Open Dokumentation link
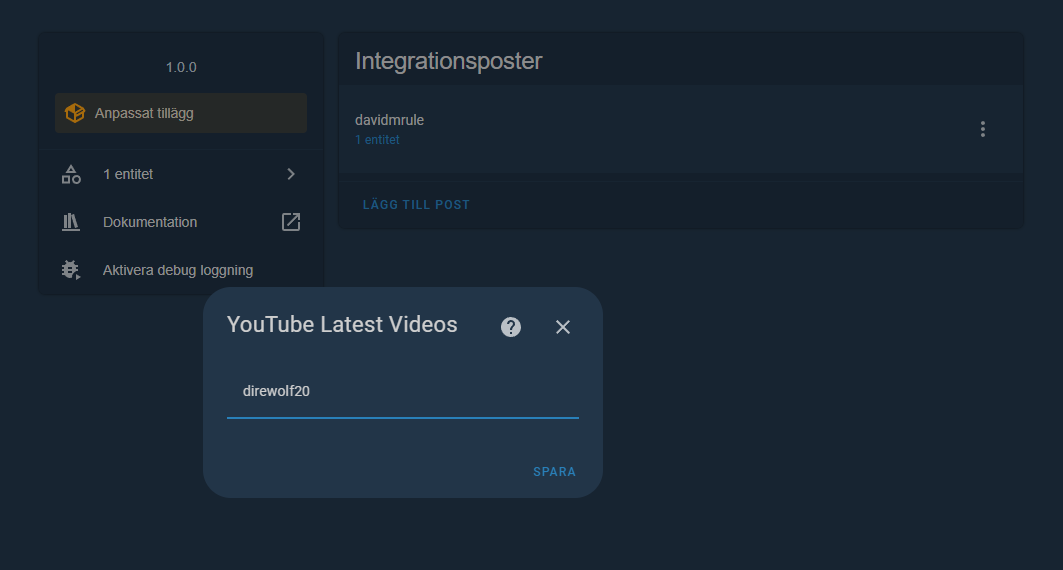Image resolution: width=1063 pixels, height=570 pixels. [x=181, y=222]
